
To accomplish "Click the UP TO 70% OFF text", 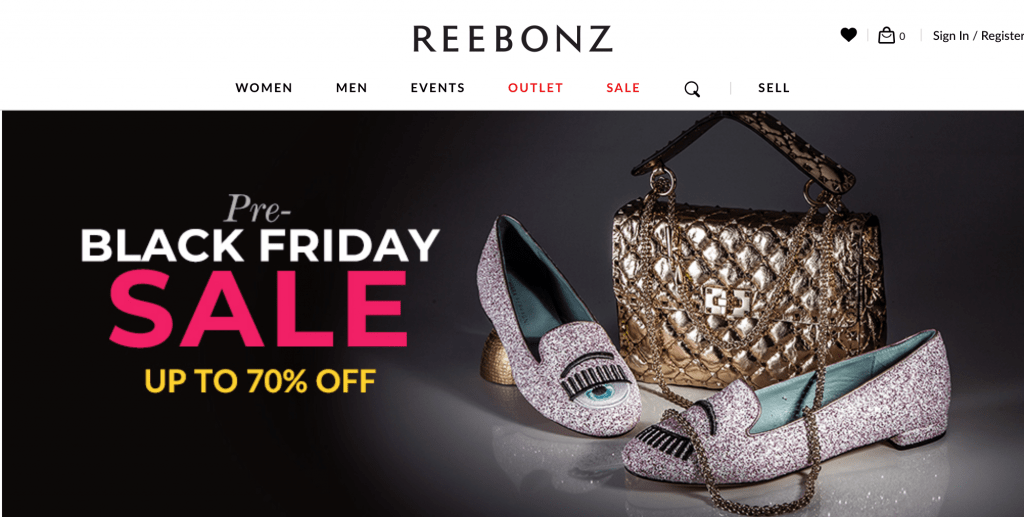I will [x=260, y=381].
